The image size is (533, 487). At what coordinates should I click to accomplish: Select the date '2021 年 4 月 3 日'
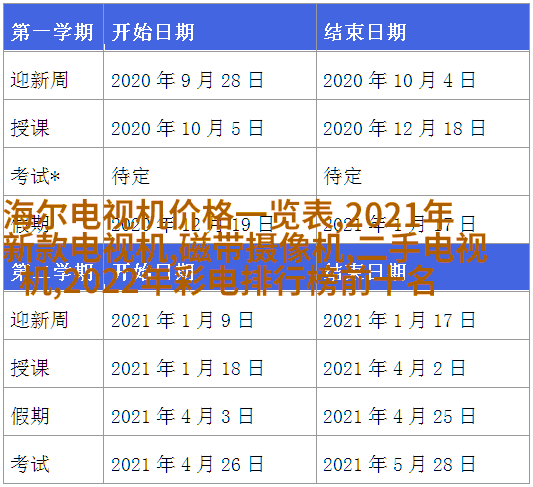tap(182, 416)
